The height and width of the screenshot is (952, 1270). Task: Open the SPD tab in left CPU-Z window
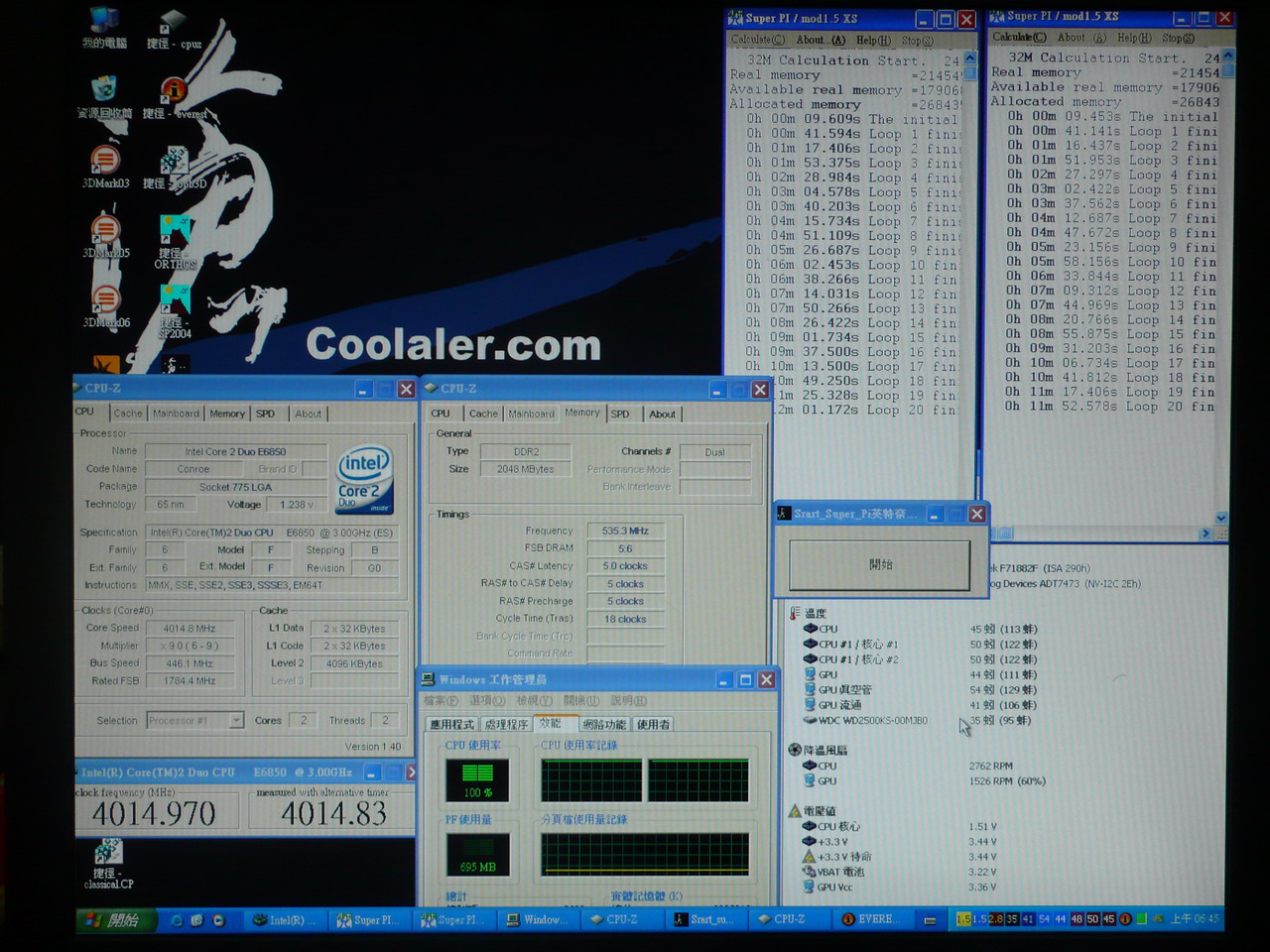266,414
